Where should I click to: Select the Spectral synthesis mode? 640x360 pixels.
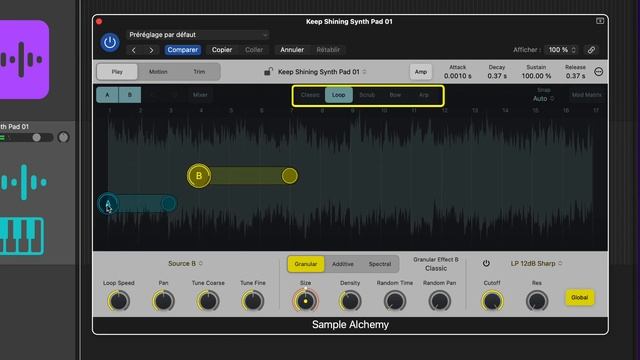pyautogui.click(x=380, y=264)
